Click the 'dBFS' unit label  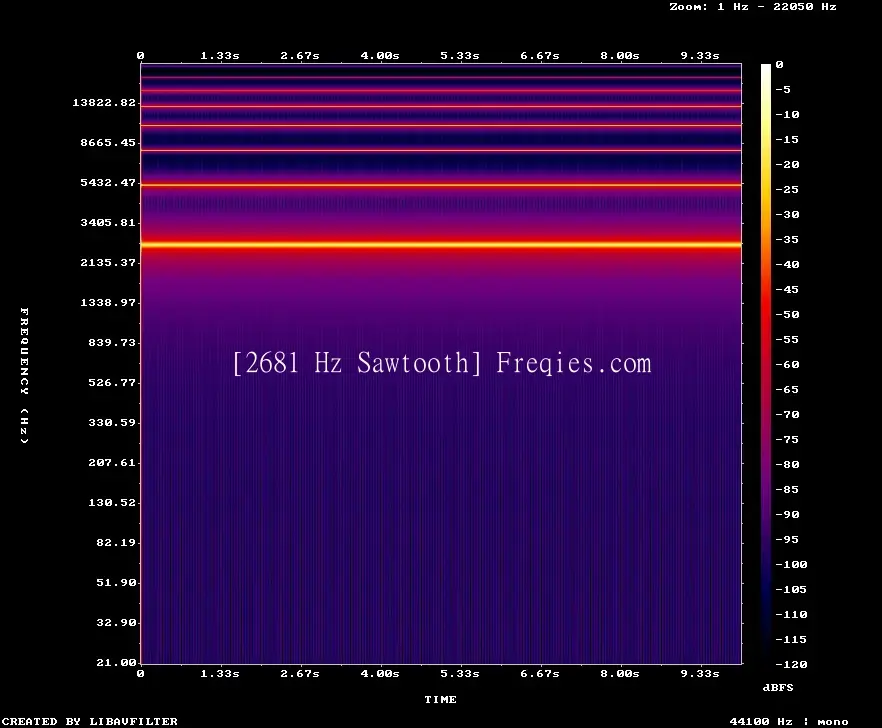(x=778, y=687)
